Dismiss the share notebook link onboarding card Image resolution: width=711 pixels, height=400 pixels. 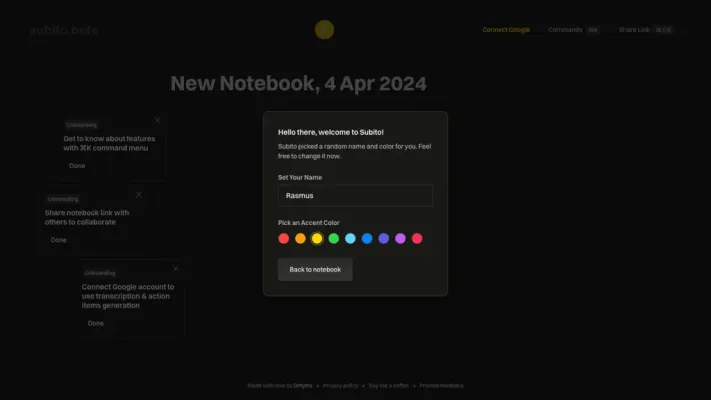point(139,194)
